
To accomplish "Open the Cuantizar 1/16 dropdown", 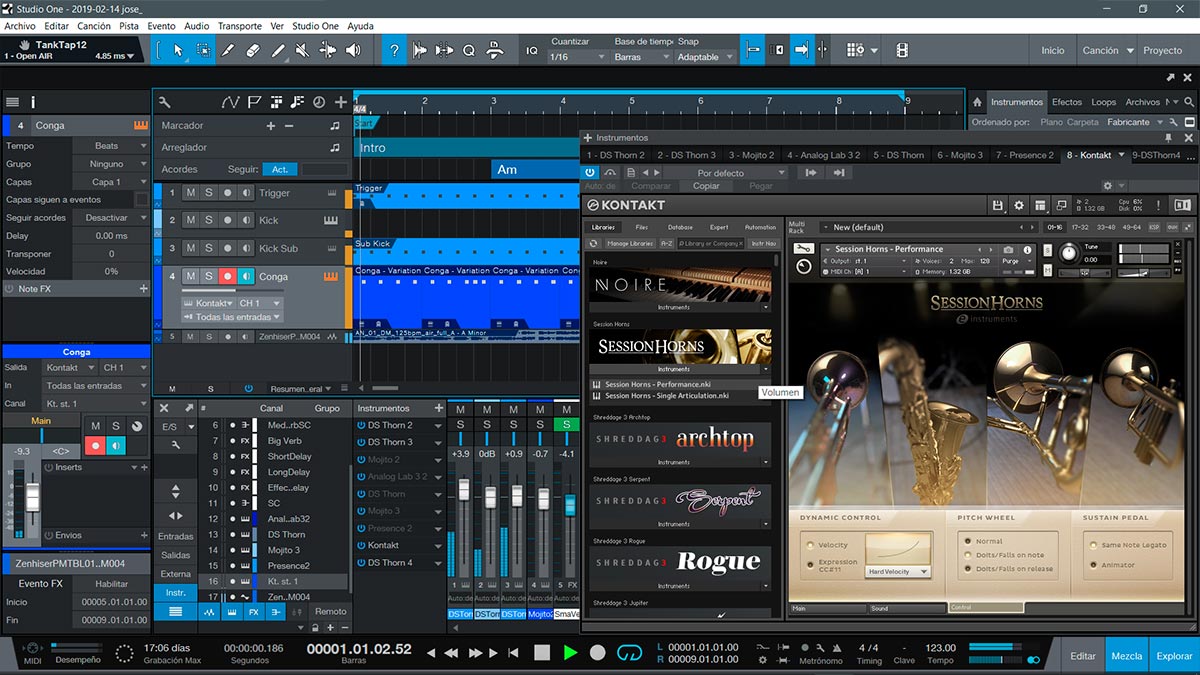I will 578,57.
